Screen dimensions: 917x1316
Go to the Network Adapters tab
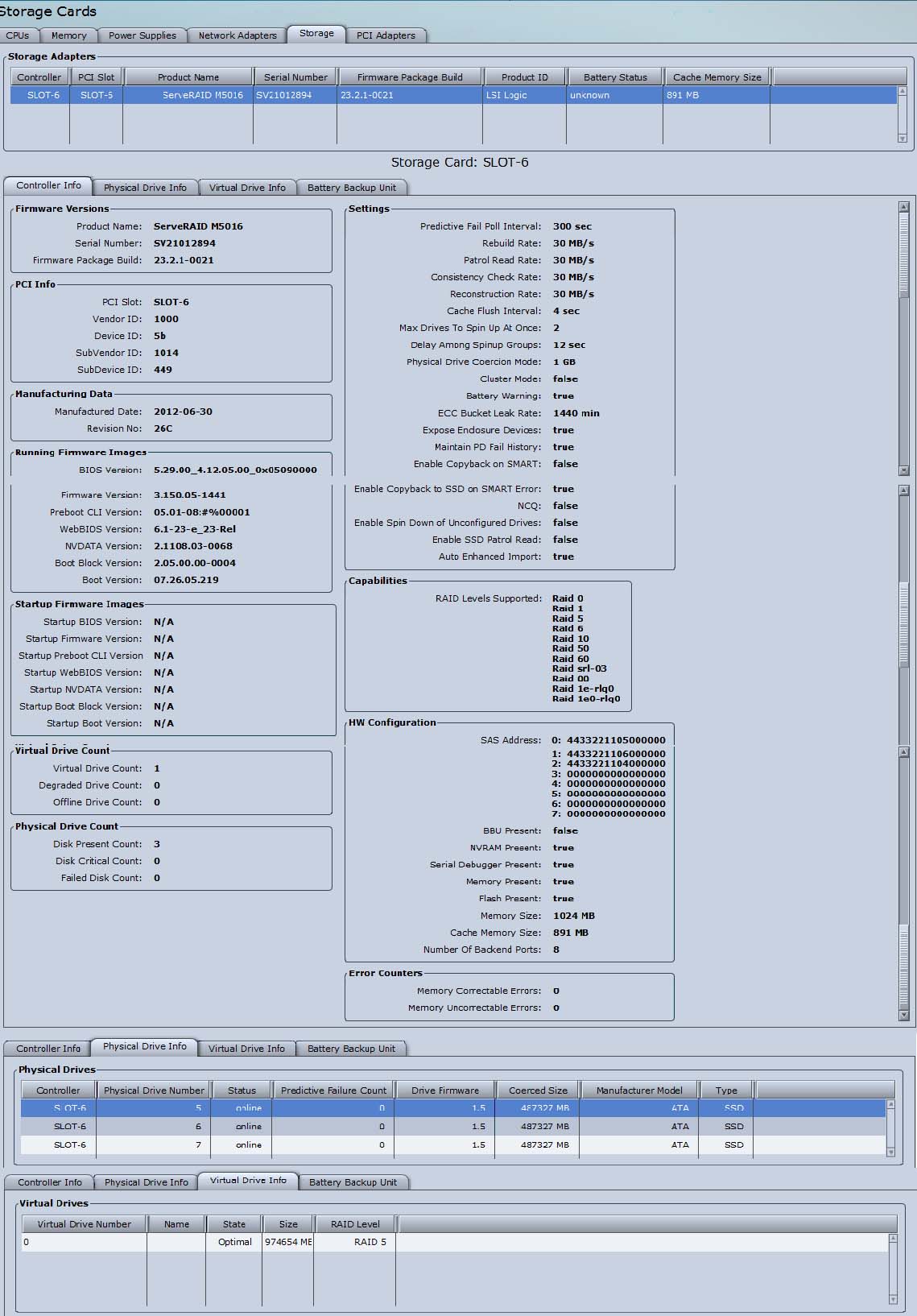point(238,35)
